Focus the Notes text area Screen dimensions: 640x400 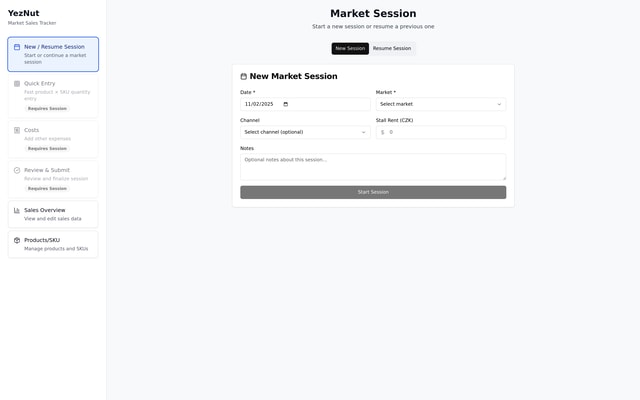372,166
